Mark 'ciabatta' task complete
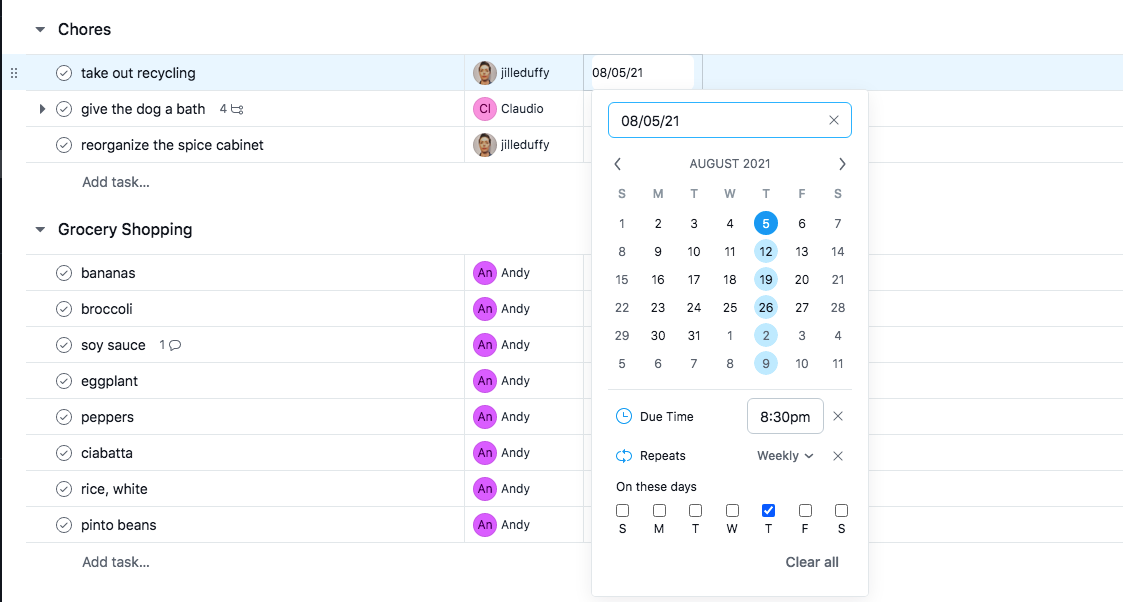 (64, 453)
